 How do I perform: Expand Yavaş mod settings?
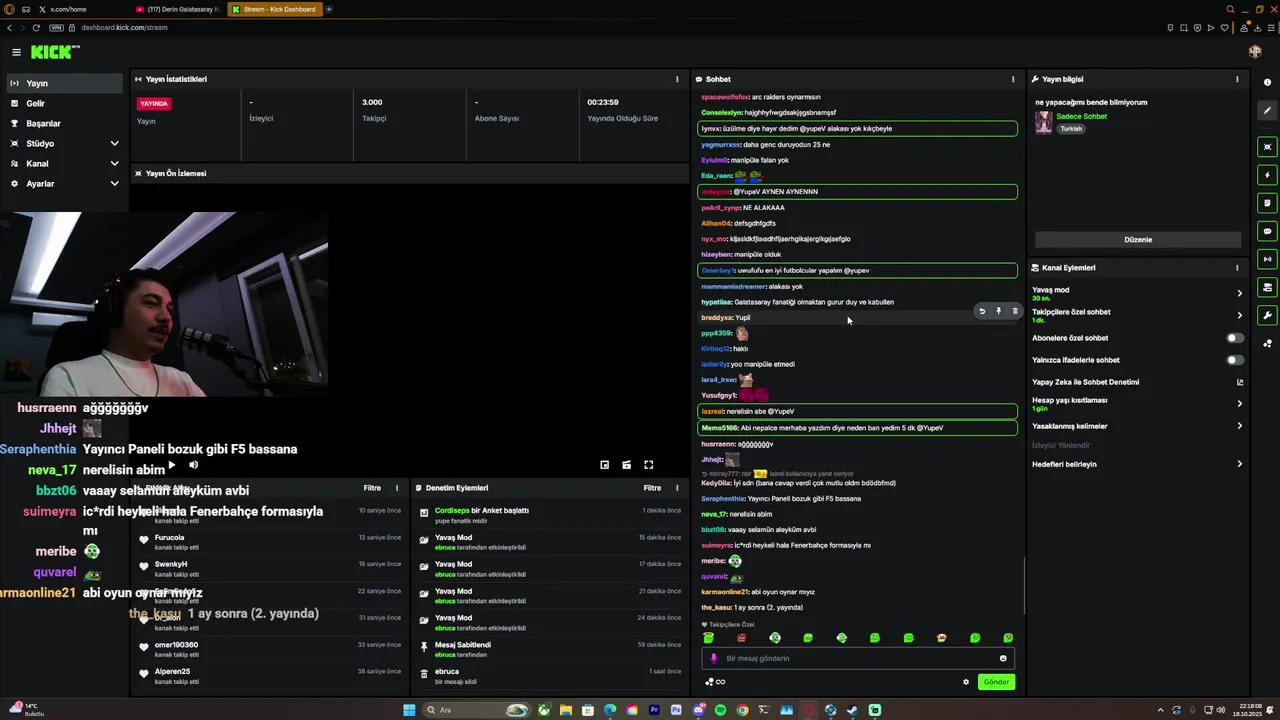point(1239,293)
